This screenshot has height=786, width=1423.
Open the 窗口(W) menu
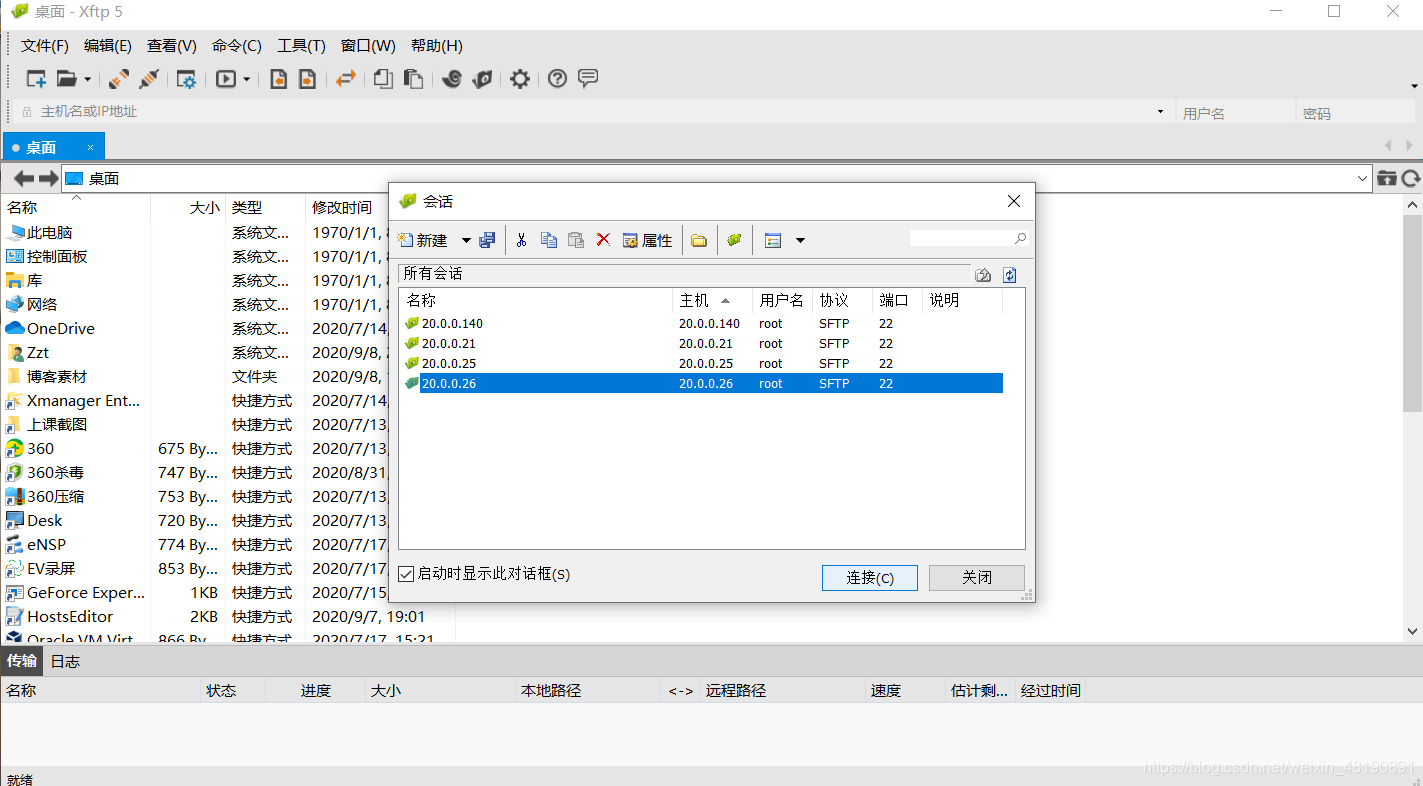coord(368,46)
